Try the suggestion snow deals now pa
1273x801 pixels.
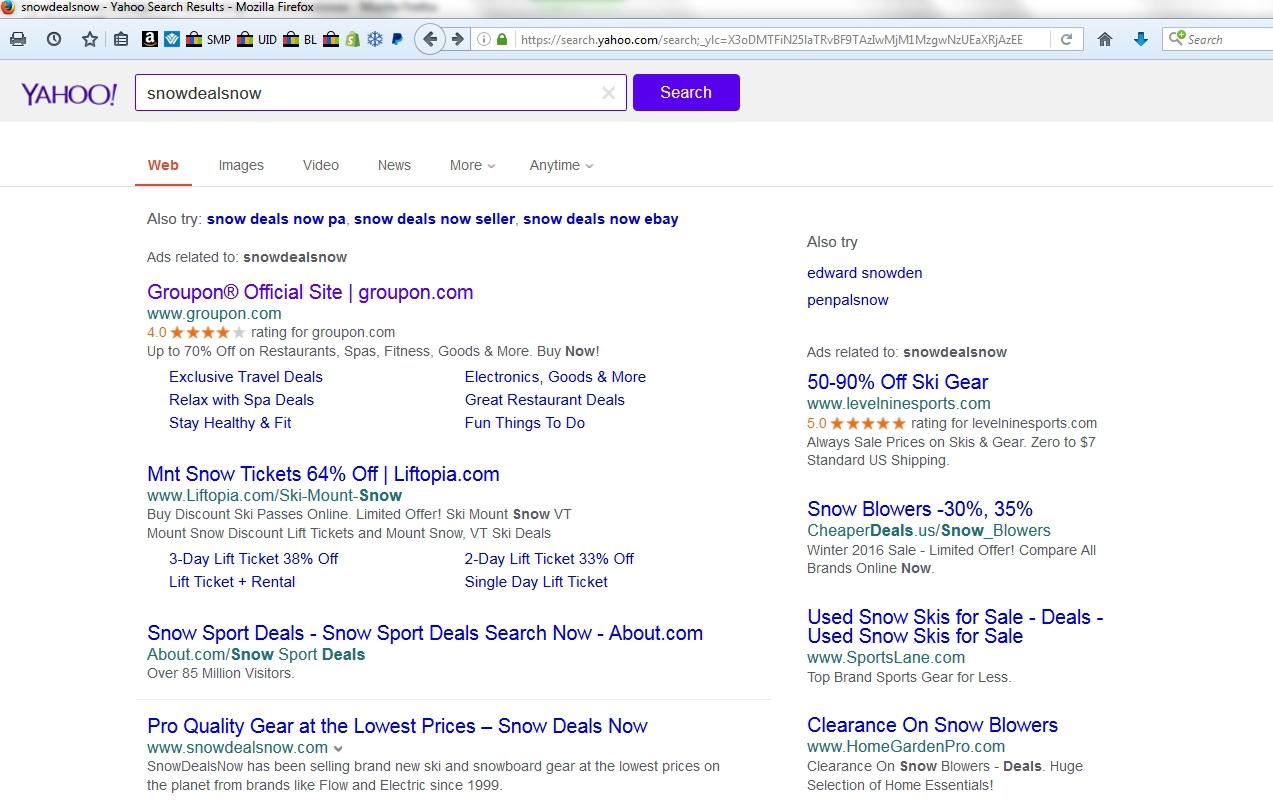click(276, 219)
